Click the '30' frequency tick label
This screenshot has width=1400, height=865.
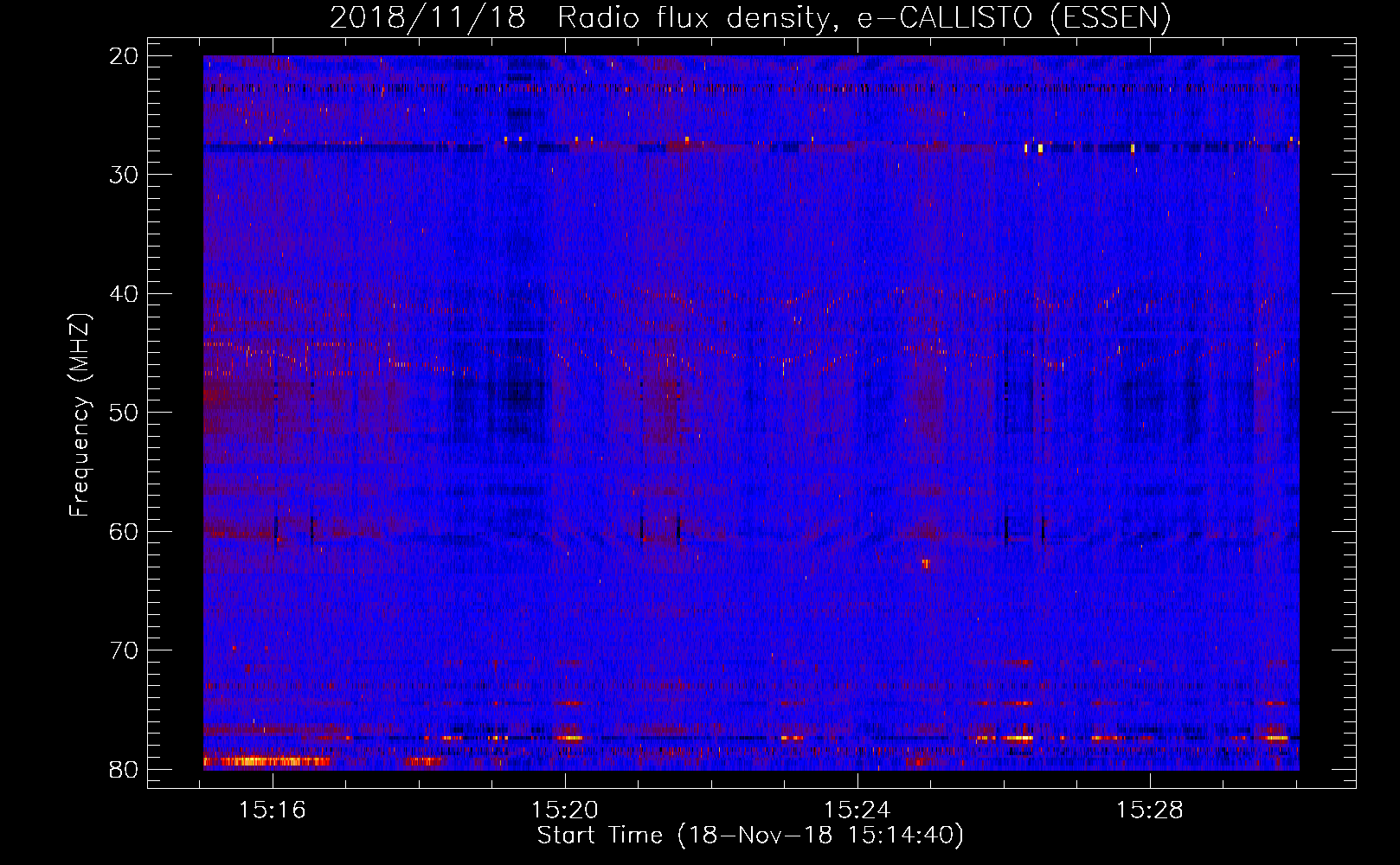pos(124,175)
